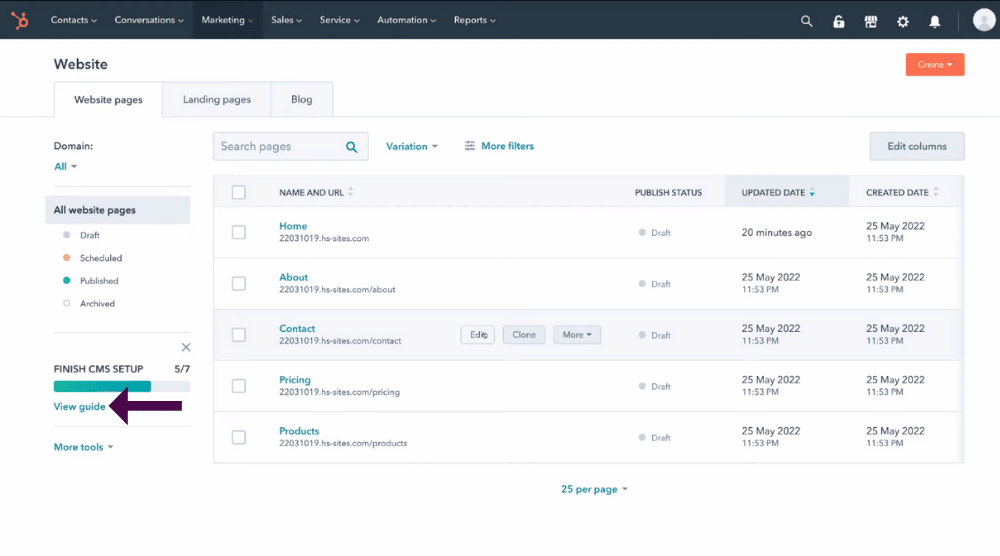The width and height of the screenshot is (1000, 556).
Task: Open the About page link
Action: point(293,277)
